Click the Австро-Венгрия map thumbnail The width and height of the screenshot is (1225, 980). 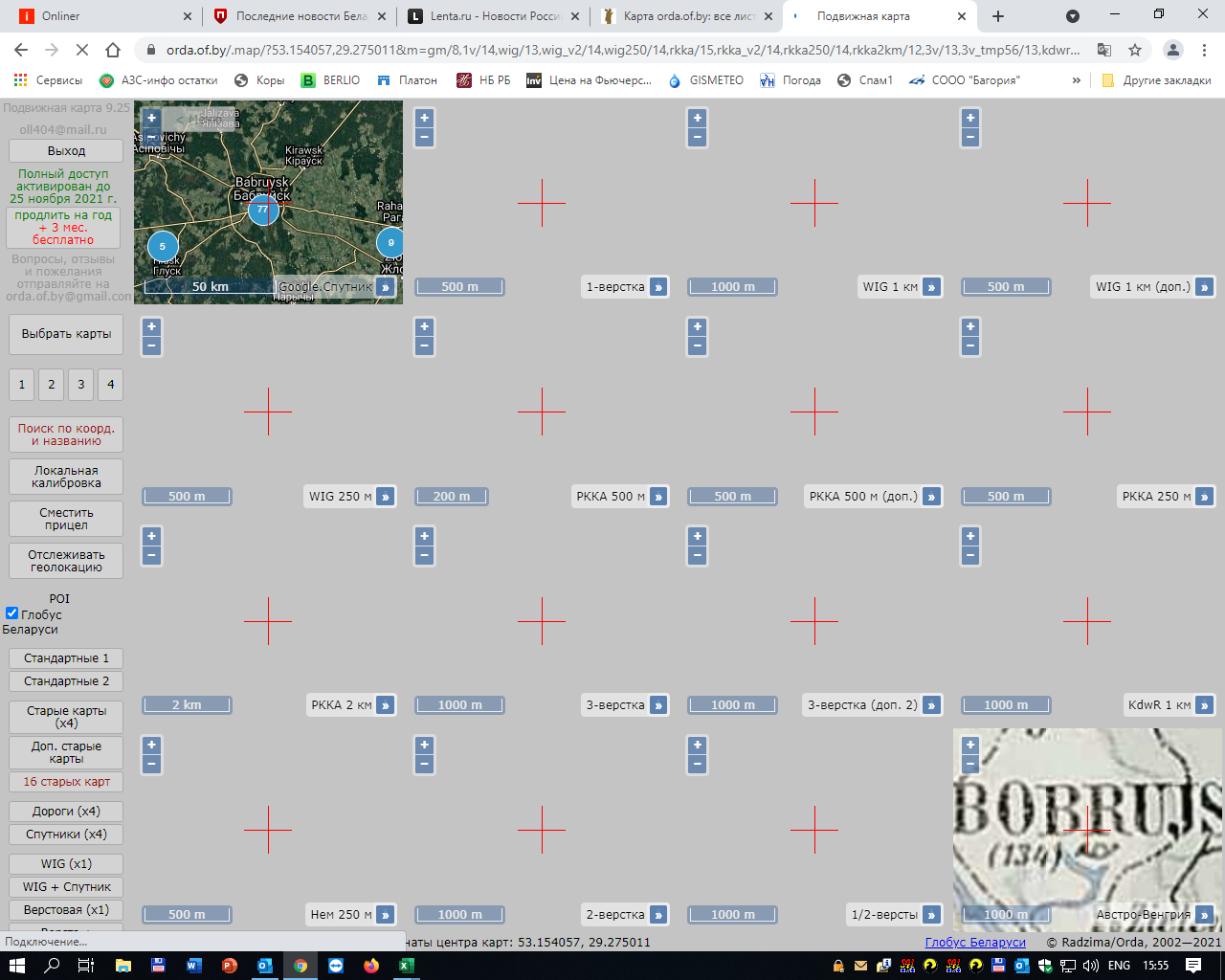[1087, 830]
